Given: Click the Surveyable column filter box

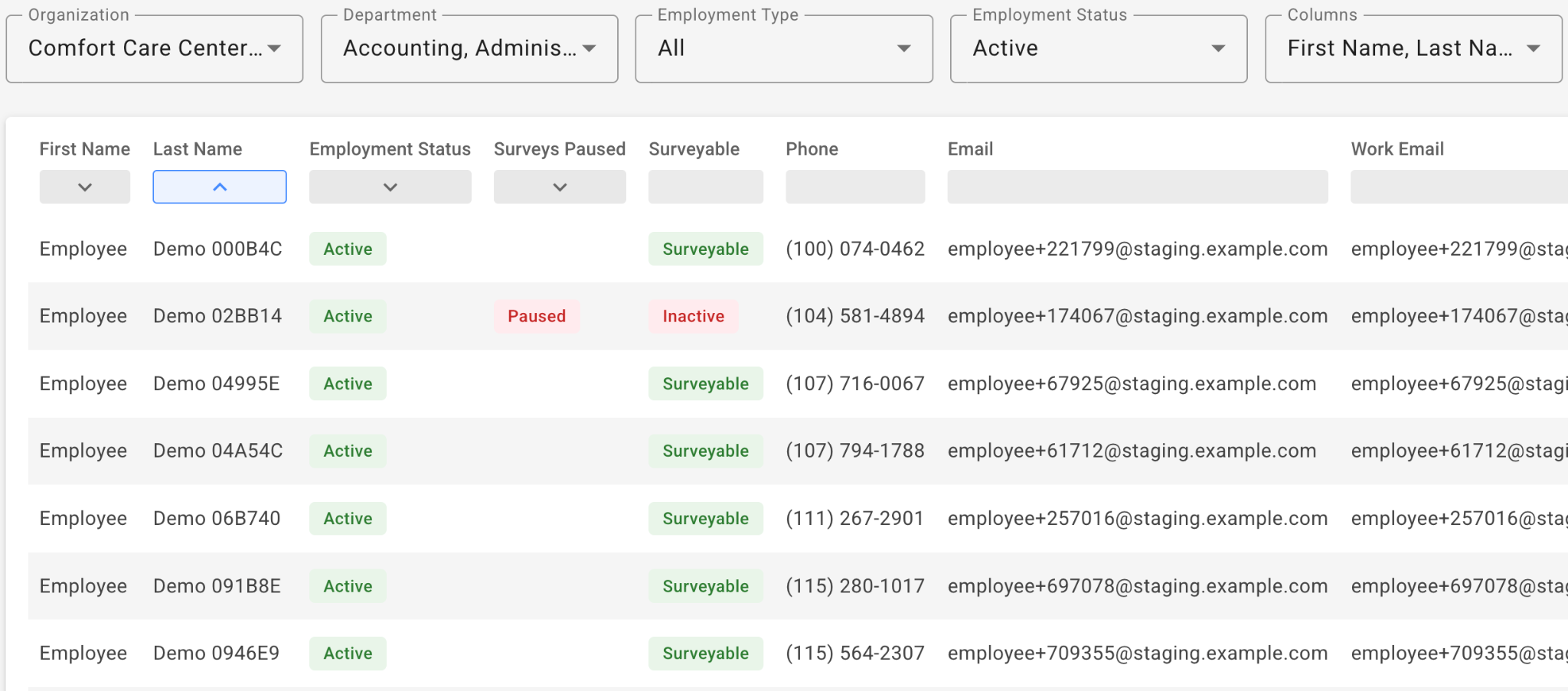Looking at the screenshot, I should coord(705,187).
